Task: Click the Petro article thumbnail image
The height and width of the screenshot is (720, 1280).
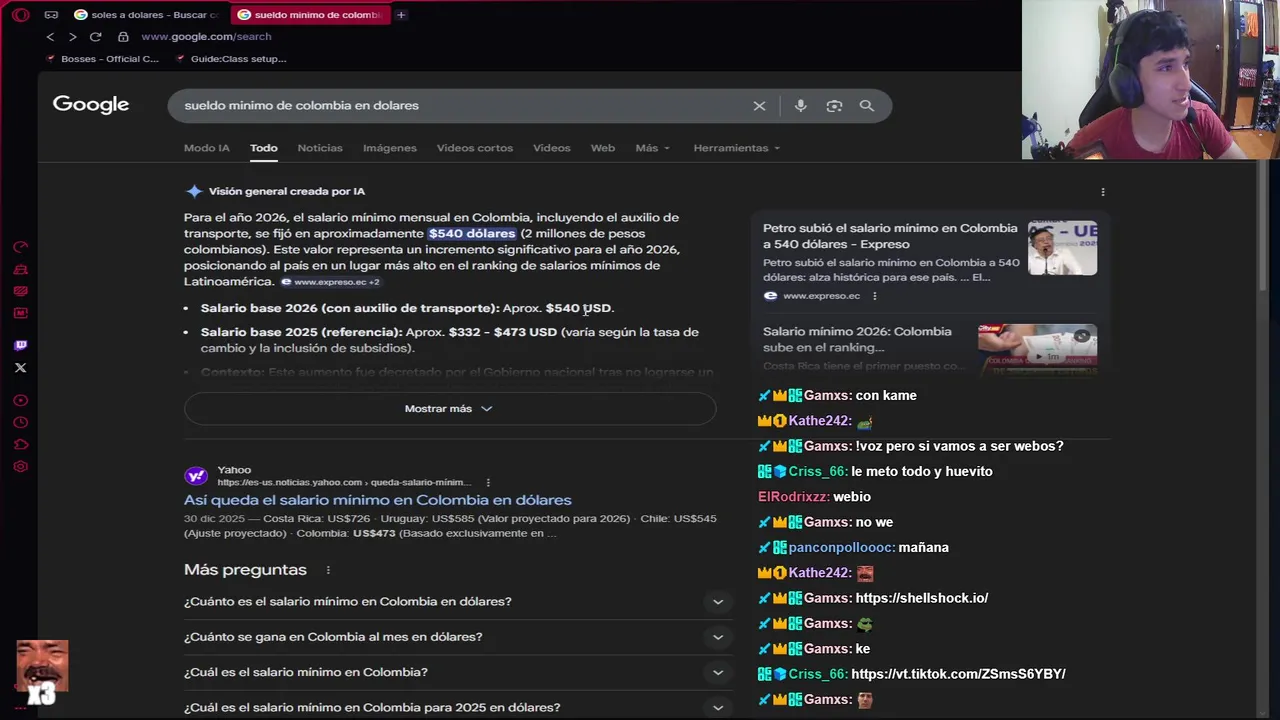Action: coord(1062,248)
